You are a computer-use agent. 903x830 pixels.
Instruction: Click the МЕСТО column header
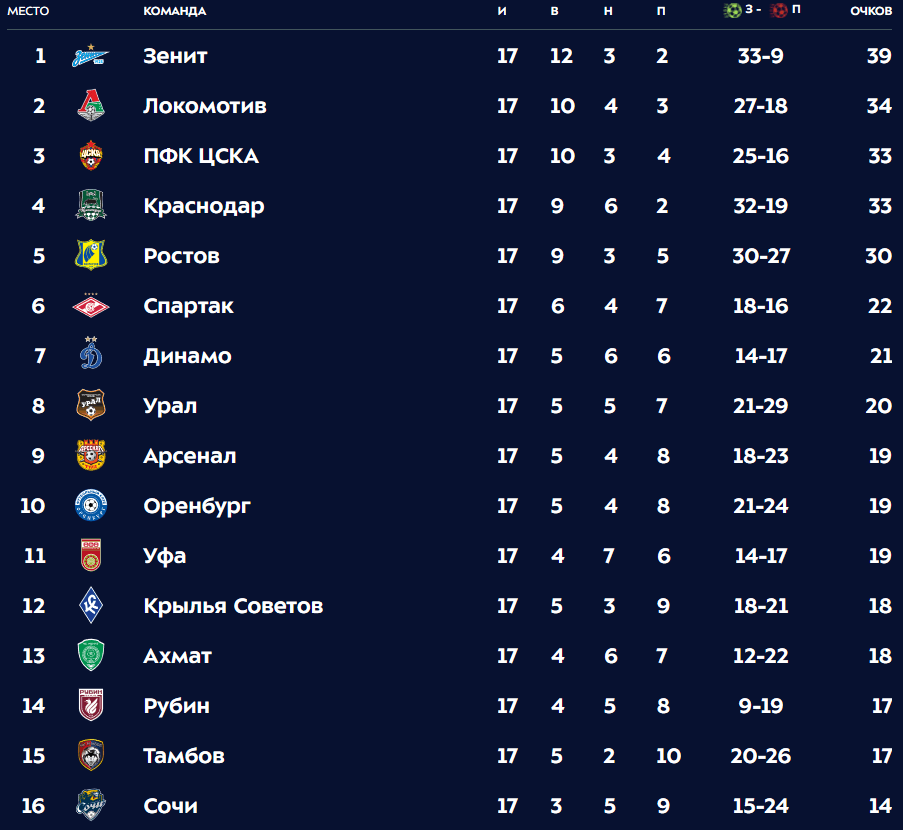click(x=28, y=11)
